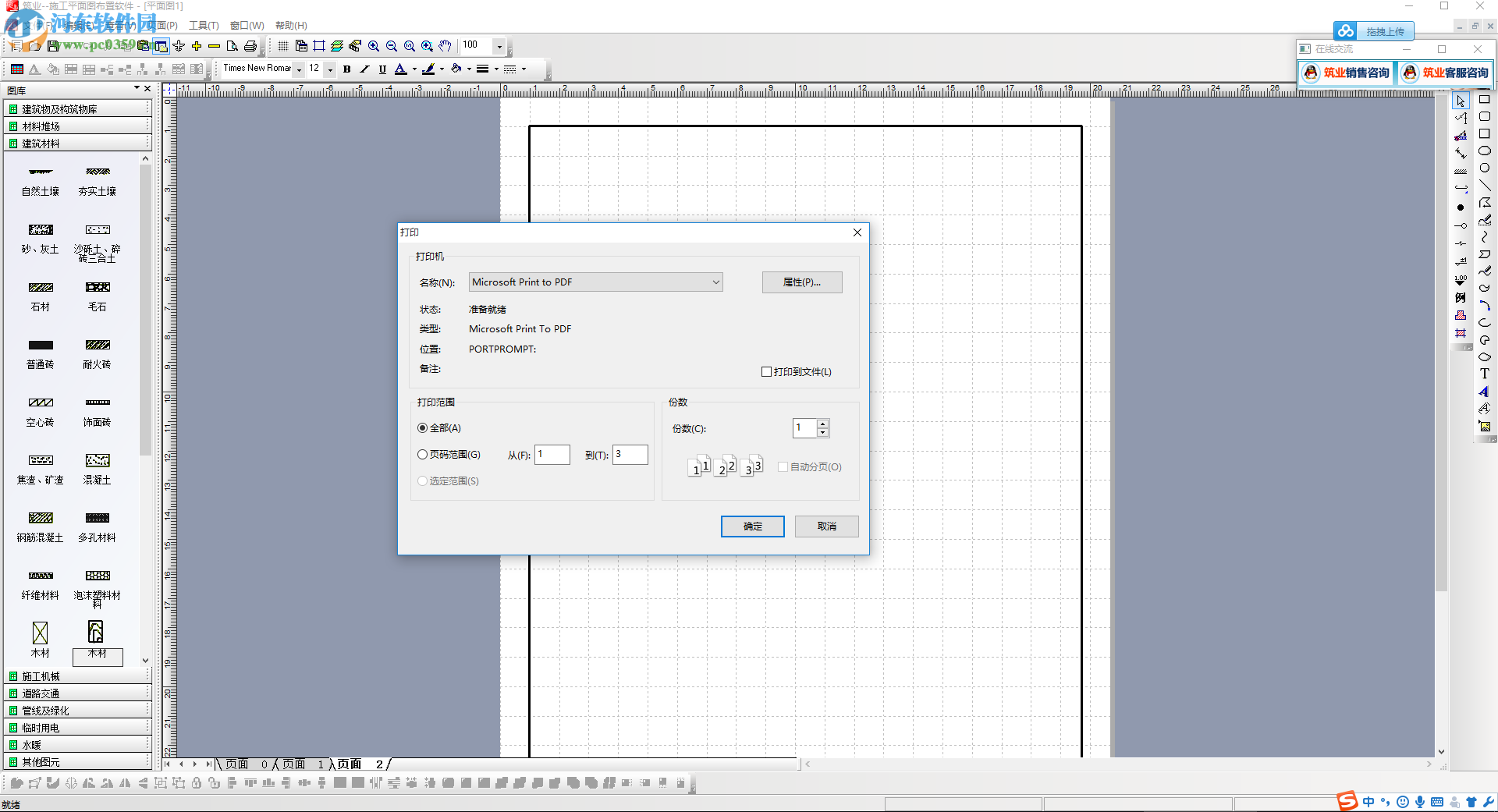This screenshot has width=1498, height=812.
Task: Open the zoom percentage dropdown
Action: [x=499, y=46]
